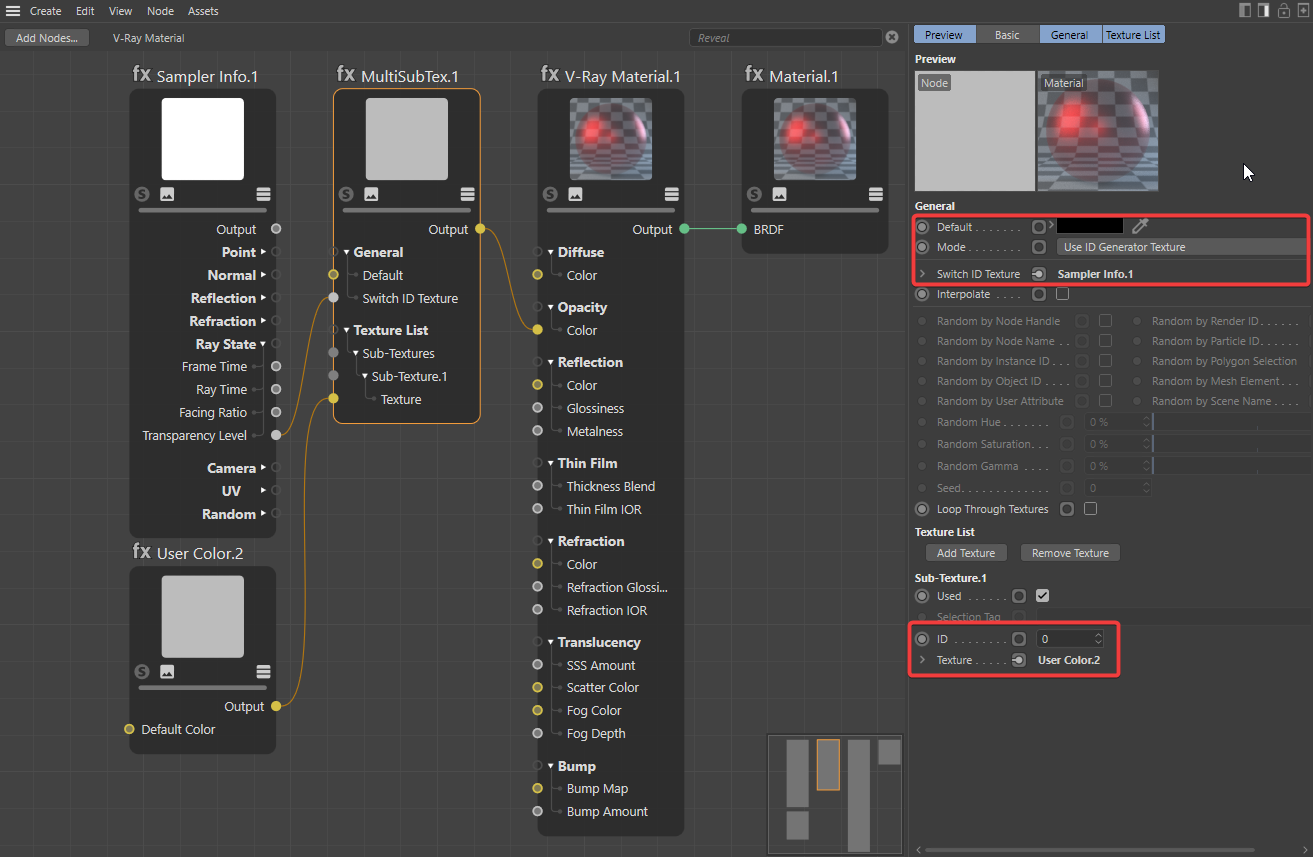This screenshot has height=857, width=1313.
Task: Click the solo S icon on MultiSubTex.1
Action: [x=346, y=194]
